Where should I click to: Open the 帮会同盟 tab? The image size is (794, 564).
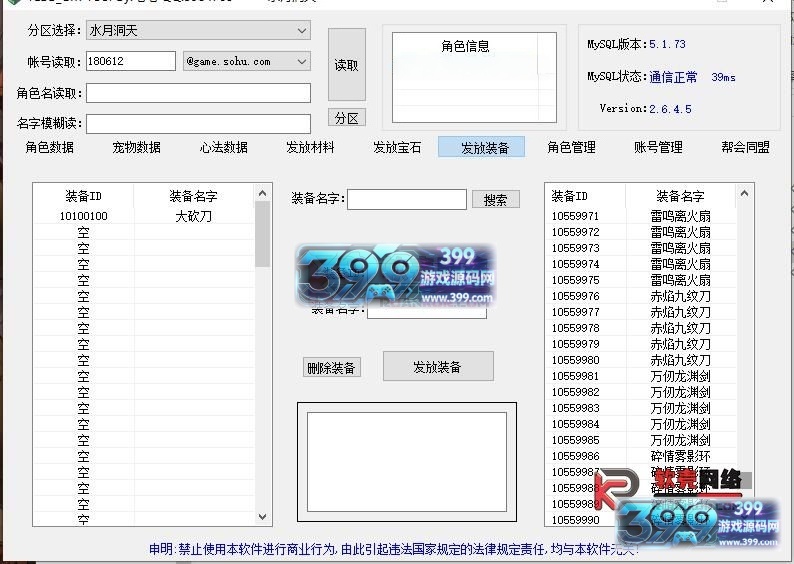click(745, 147)
